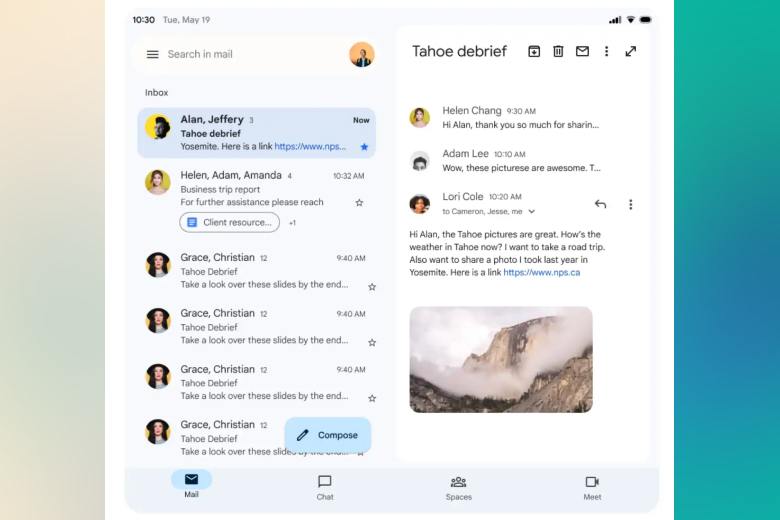780x520 pixels.
Task: Open the hamburger menu in the search bar
Action: point(153,54)
